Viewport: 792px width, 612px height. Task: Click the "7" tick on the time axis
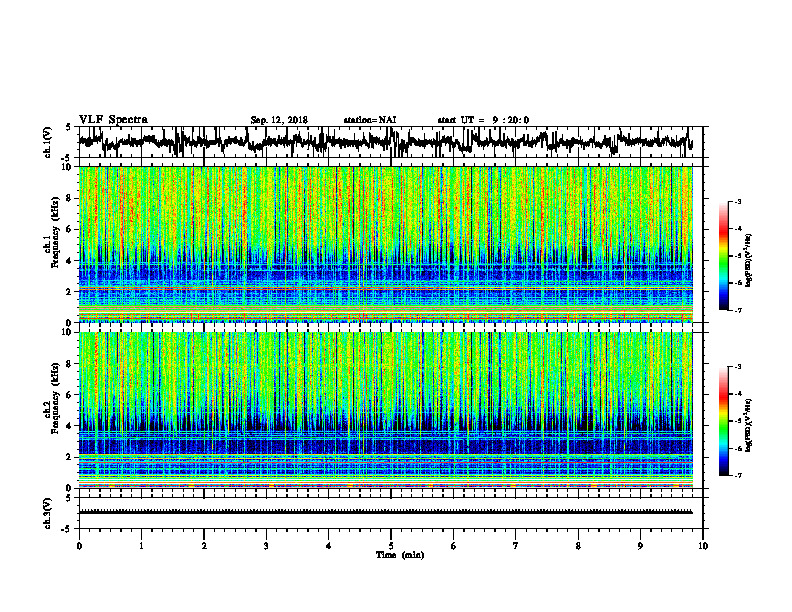(x=516, y=546)
